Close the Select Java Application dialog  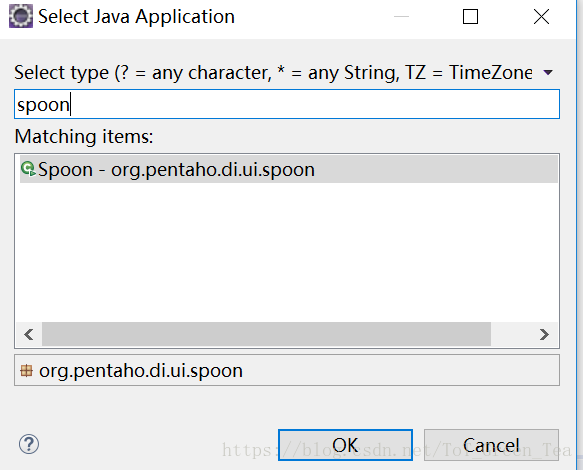[541, 16]
